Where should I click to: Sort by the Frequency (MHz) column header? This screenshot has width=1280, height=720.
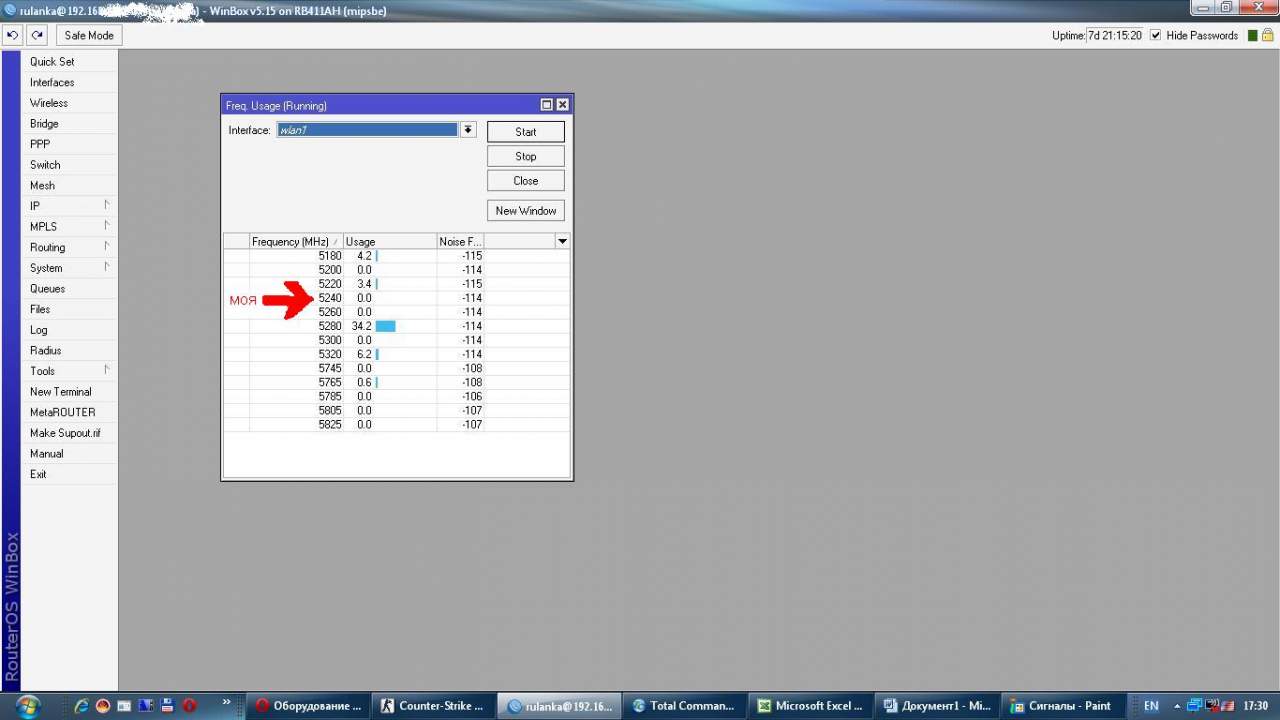pos(296,242)
